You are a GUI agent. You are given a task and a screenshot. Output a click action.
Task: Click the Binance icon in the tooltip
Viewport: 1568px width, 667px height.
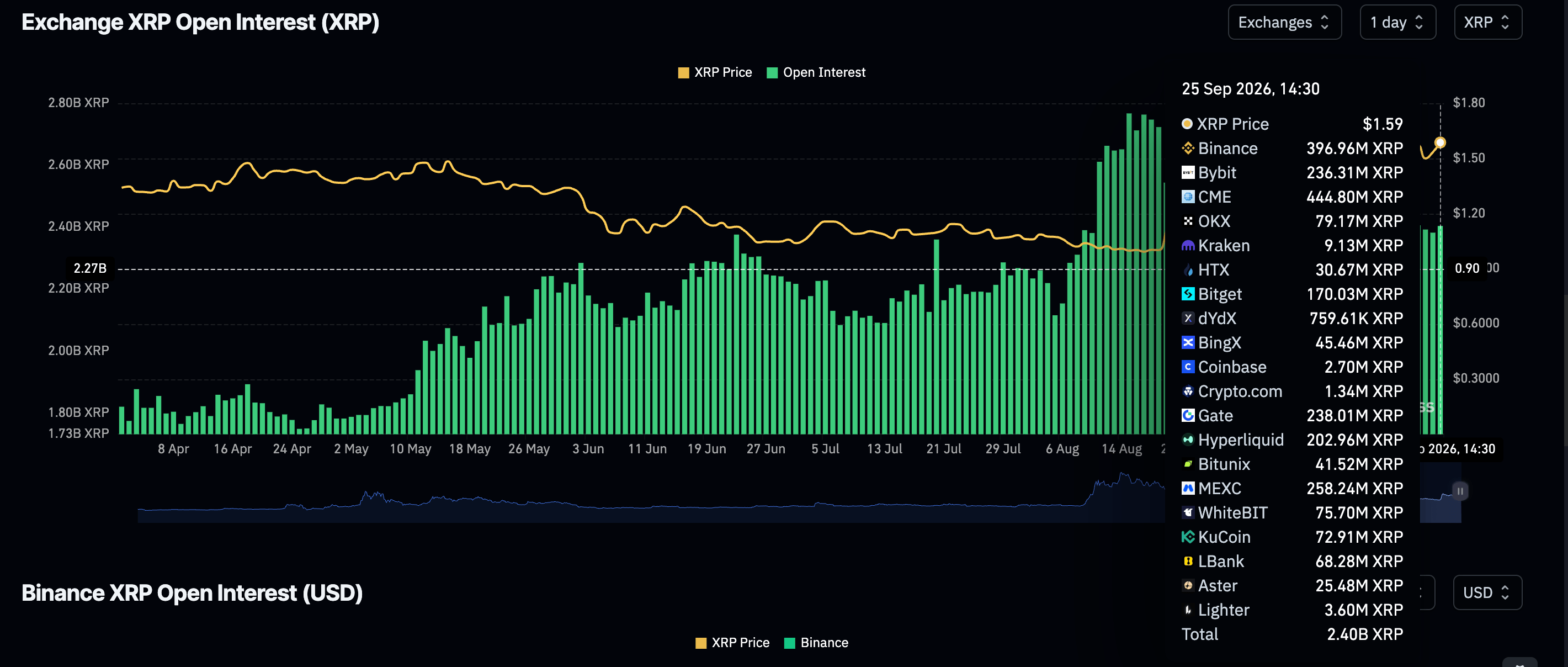[x=1188, y=148]
